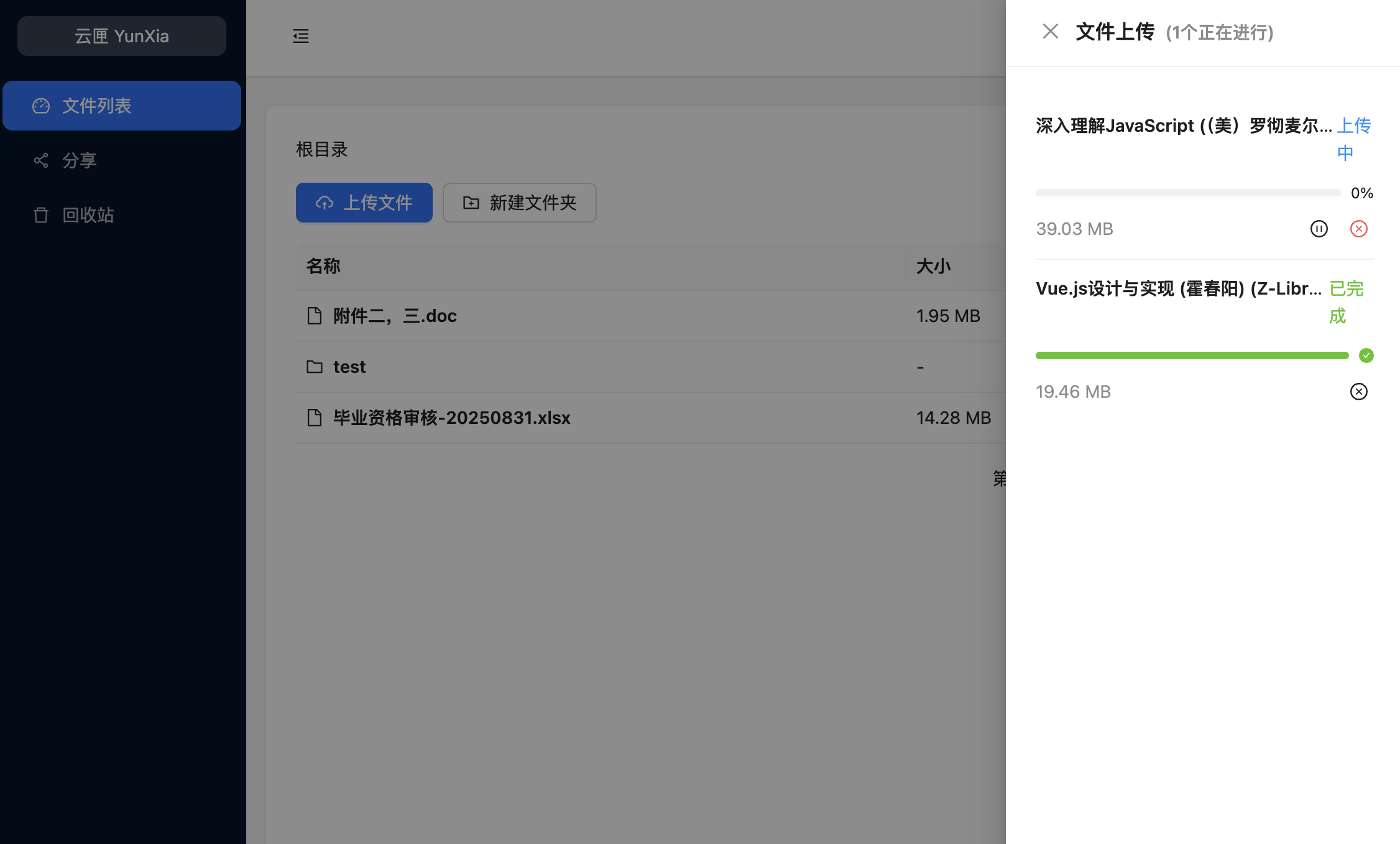Click the 大小 column header
Viewport: 1400px width, 844px height.
(933, 266)
